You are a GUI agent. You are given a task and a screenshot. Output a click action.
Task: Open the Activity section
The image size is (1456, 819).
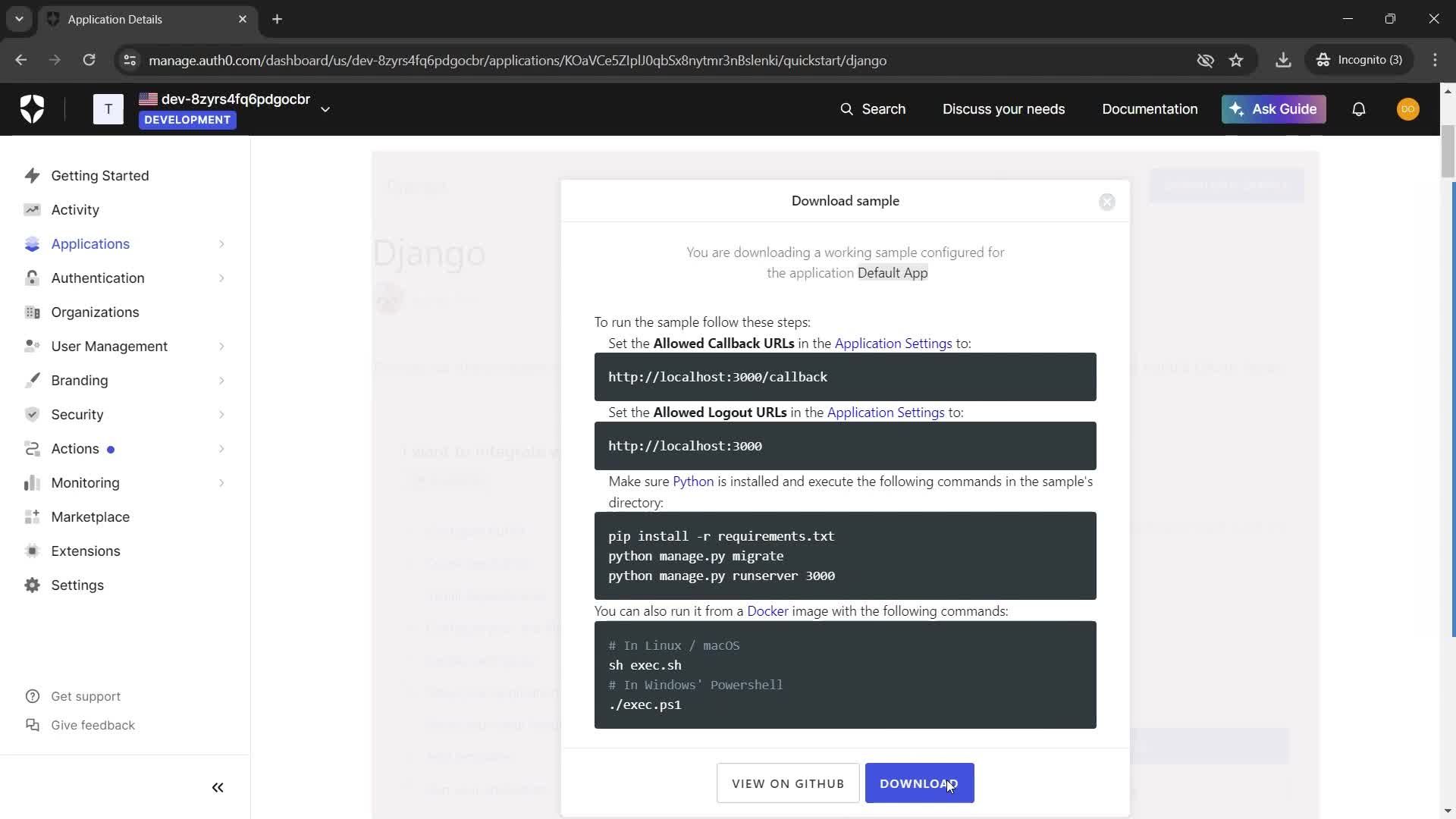(75, 210)
